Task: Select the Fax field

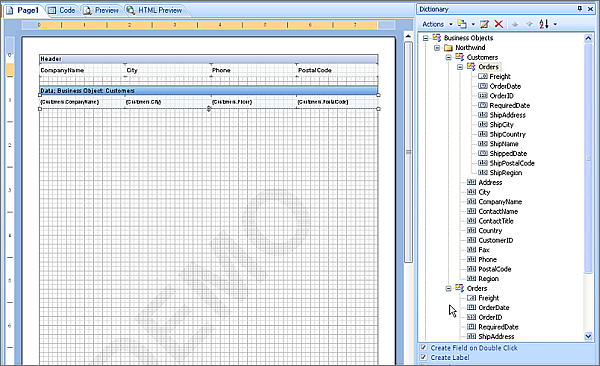Action: click(484, 250)
